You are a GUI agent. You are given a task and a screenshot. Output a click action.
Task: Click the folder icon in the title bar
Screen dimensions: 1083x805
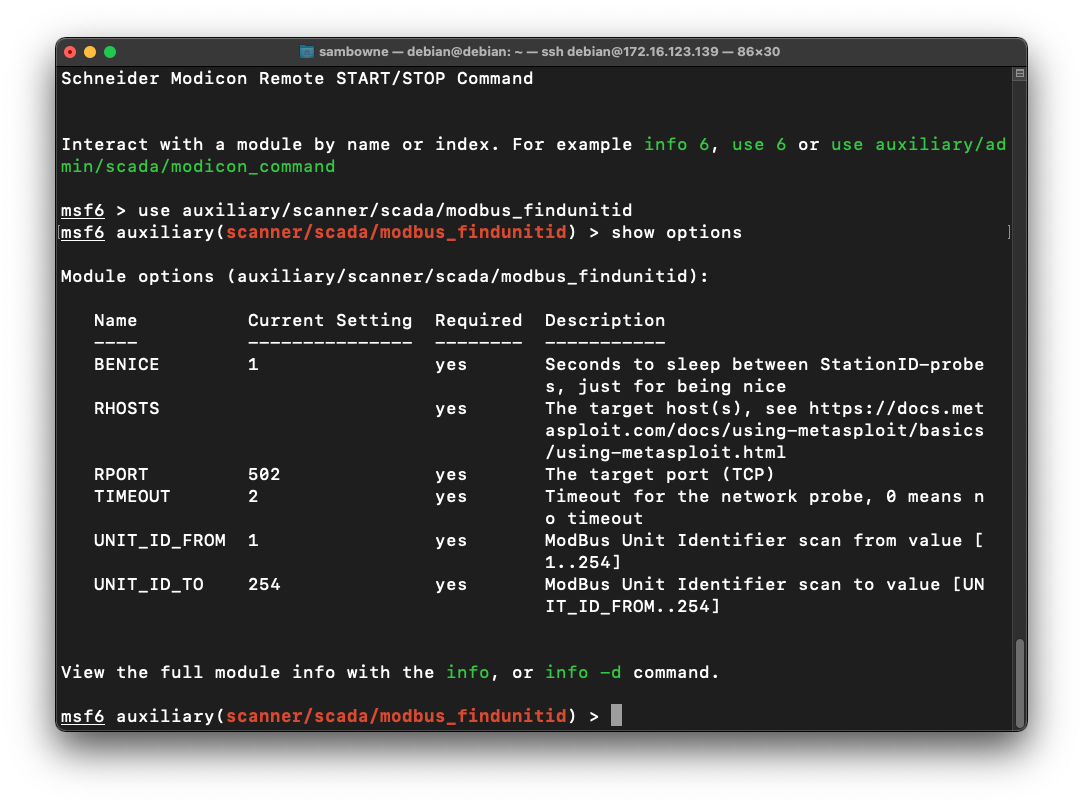pos(307,51)
